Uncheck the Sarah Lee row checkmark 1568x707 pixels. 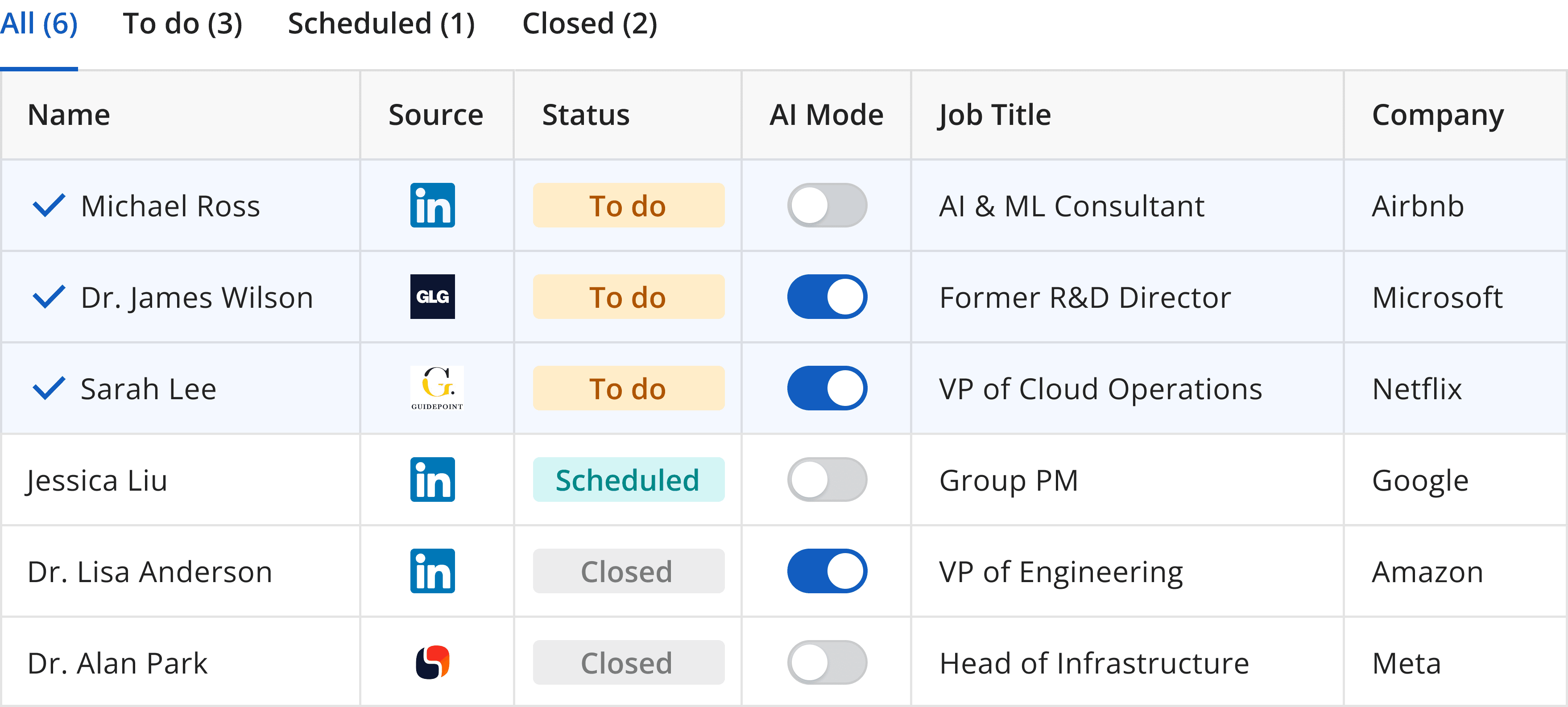point(49,388)
